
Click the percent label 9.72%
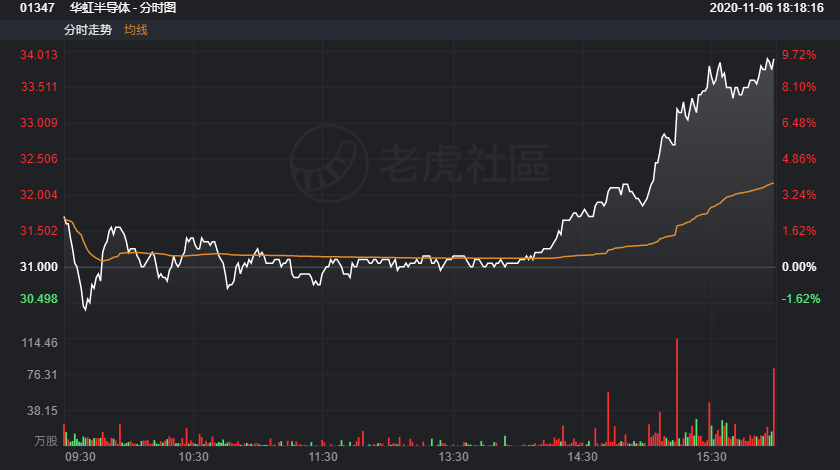point(799,55)
